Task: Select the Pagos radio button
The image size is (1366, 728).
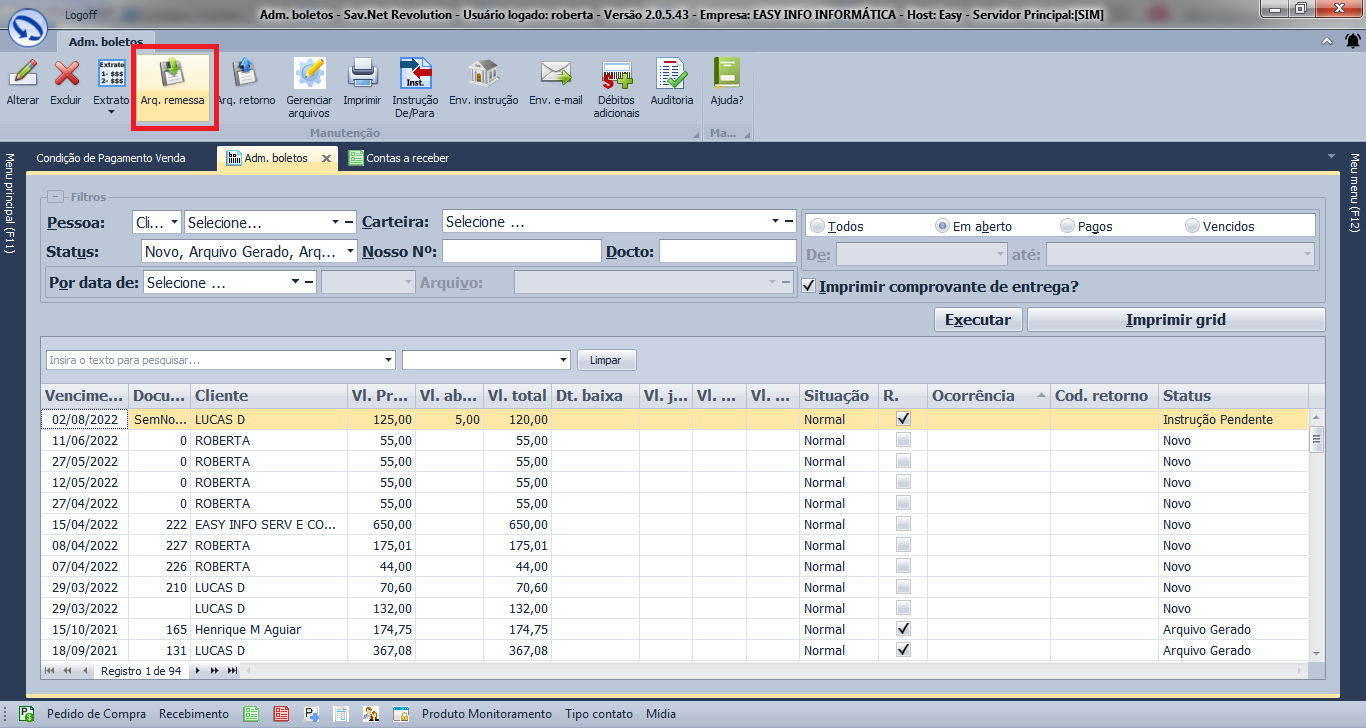Action: (1067, 226)
